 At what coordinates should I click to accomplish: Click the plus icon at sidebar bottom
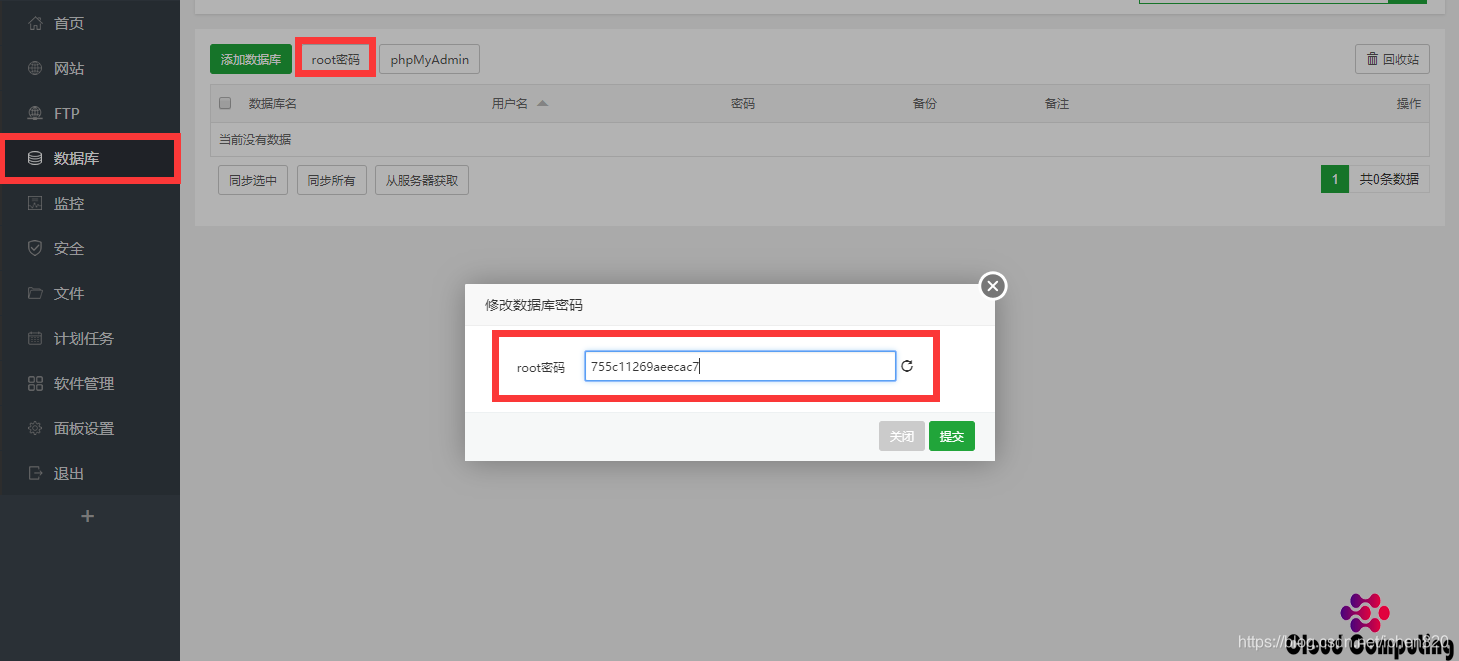[88, 516]
